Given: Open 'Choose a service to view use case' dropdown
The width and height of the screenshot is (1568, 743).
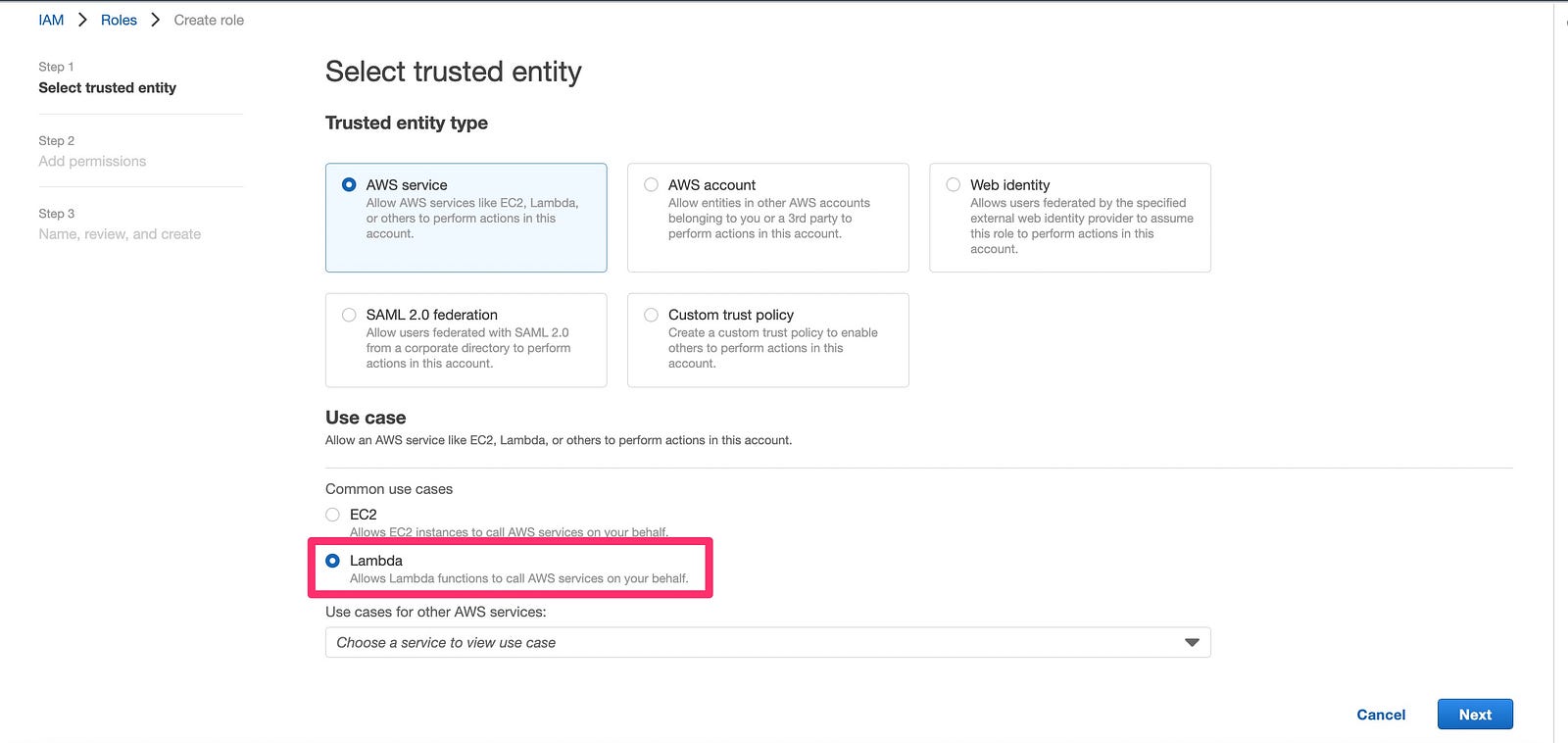Looking at the screenshot, I should point(767,643).
